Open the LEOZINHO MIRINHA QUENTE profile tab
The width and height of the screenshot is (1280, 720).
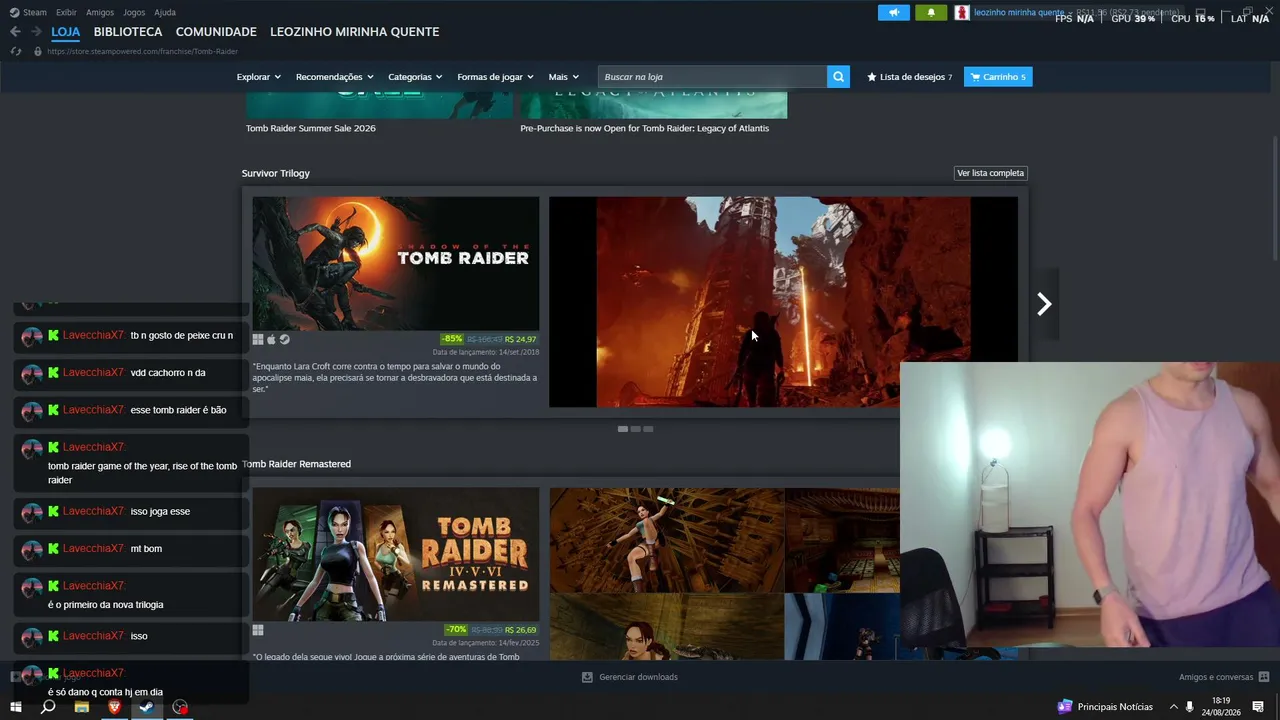(355, 32)
